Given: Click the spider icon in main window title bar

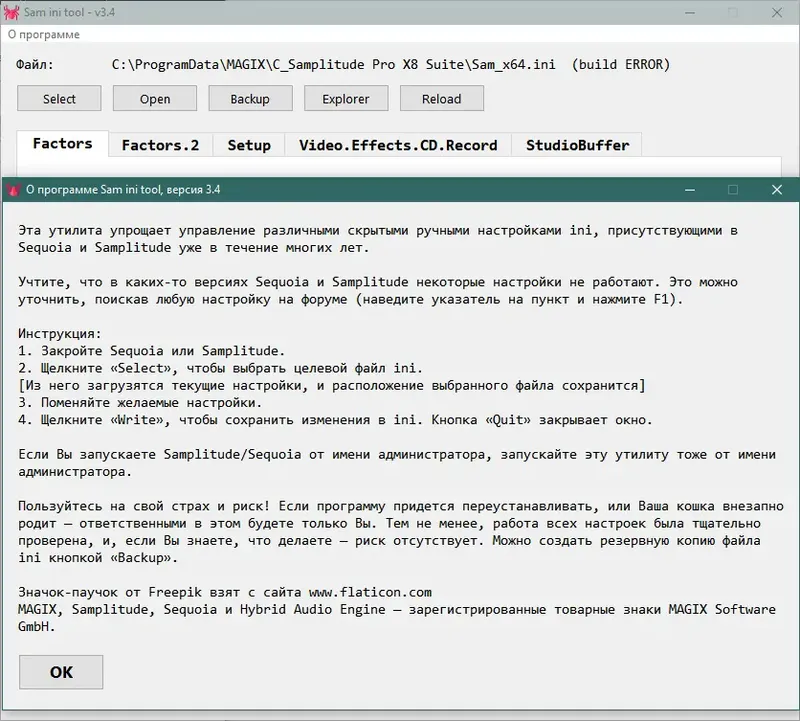Looking at the screenshot, I should [x=11, y=12].
